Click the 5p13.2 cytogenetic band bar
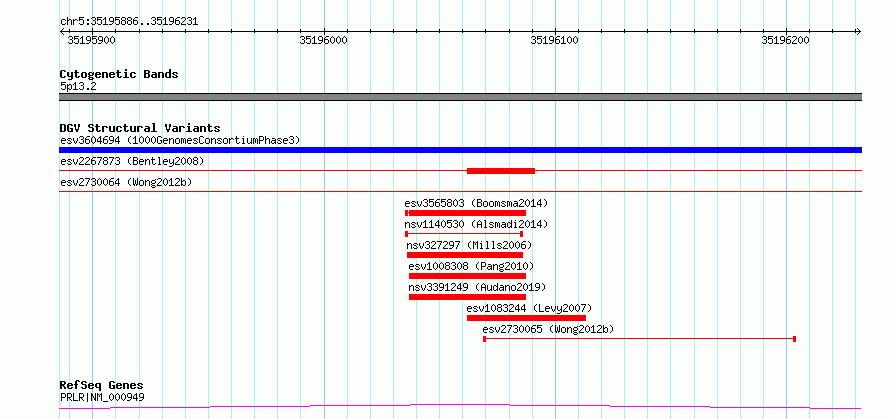Screen dimensions: 890x419 (x=460, y=97)
